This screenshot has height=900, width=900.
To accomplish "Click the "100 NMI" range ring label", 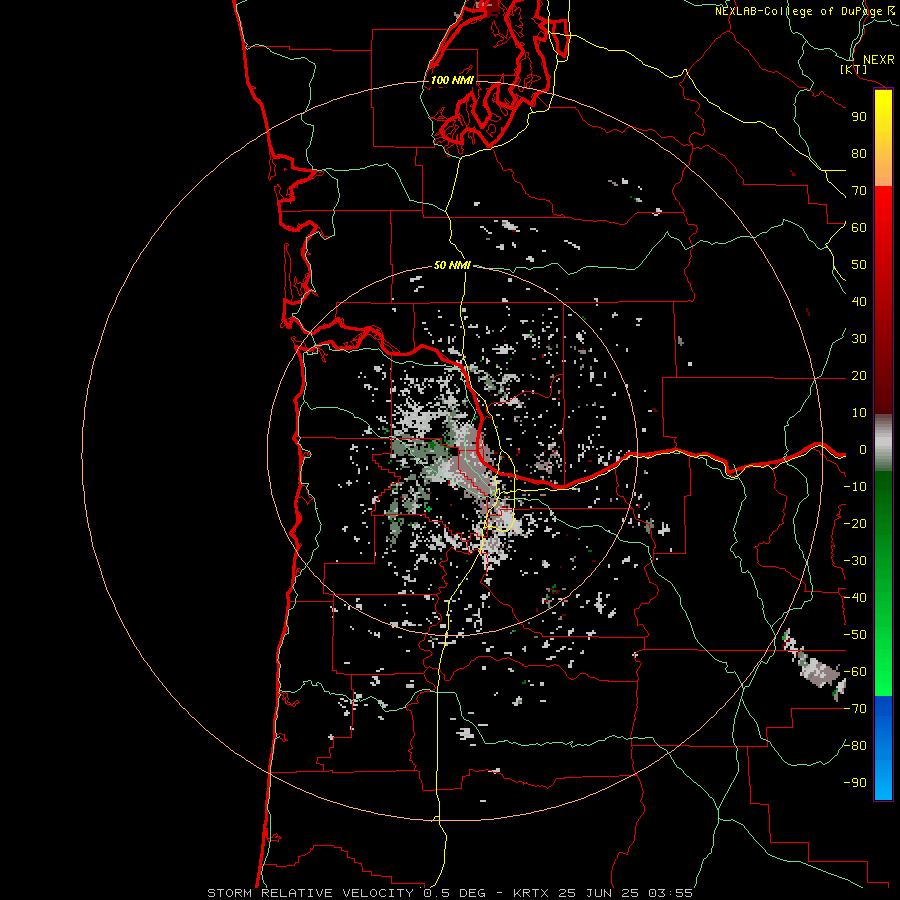I will [x=452, y=80].
